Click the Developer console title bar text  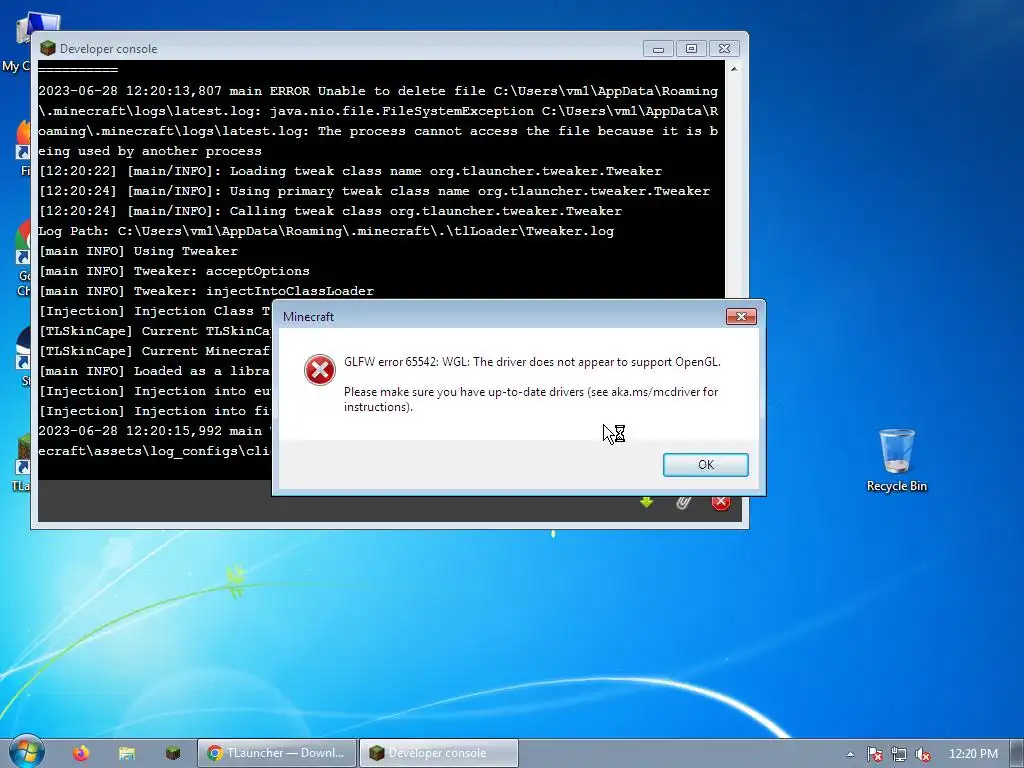(x=108, y=49)
